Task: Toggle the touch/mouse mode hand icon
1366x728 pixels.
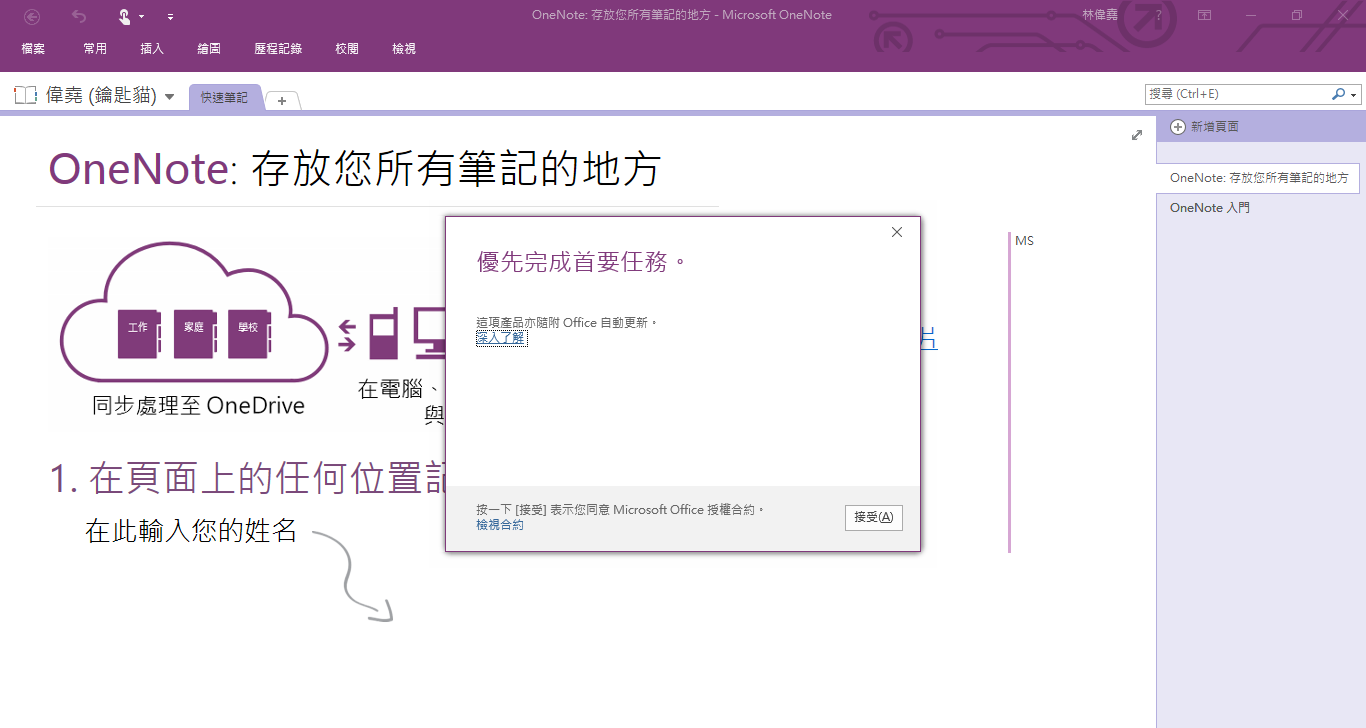Action: click(x=124, y=16)
